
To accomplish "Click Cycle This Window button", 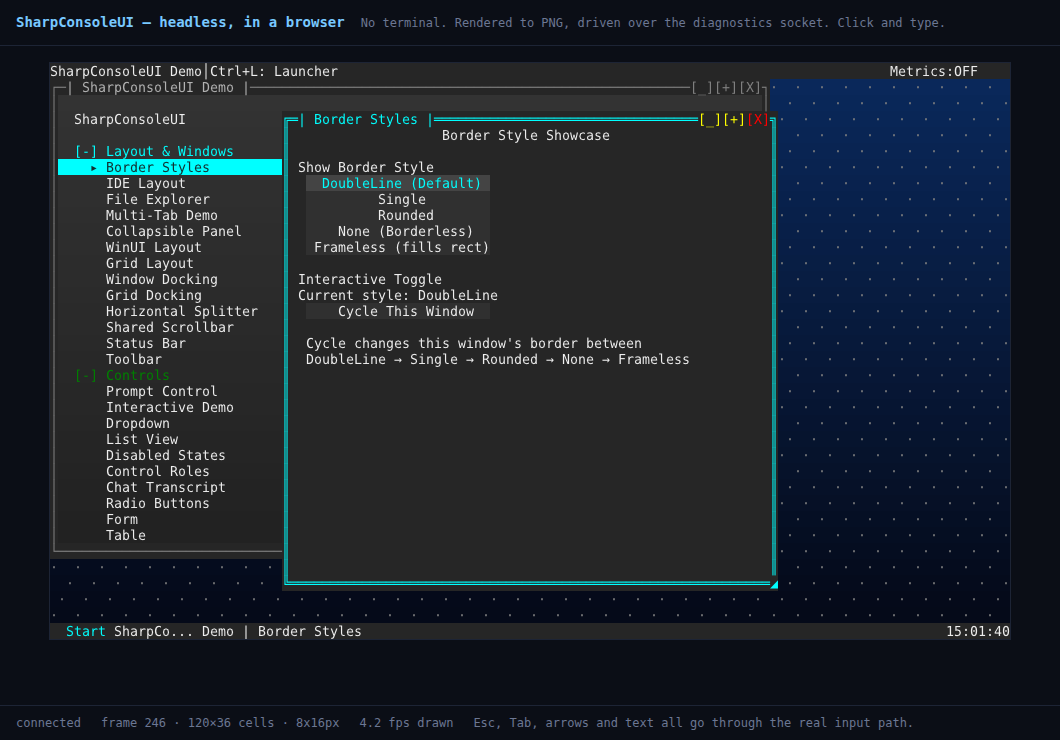I will coord(398,312).
